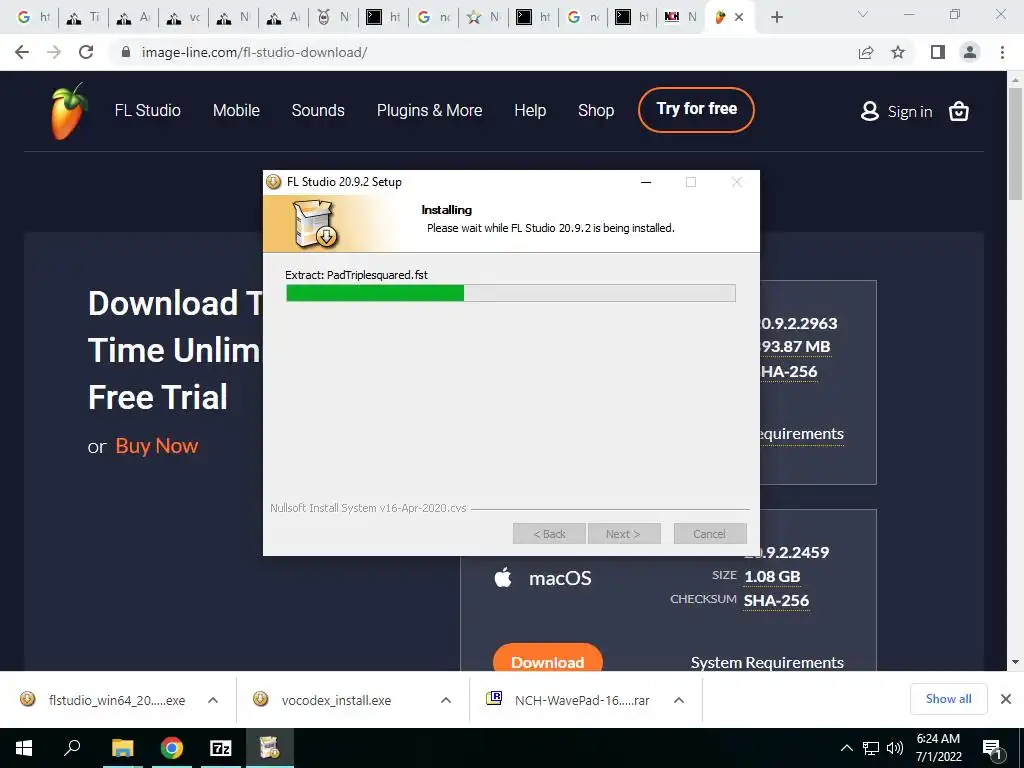The image size is (1024, 768).
Task: Open the tab search chevron button
Action: tap(863, 14)
